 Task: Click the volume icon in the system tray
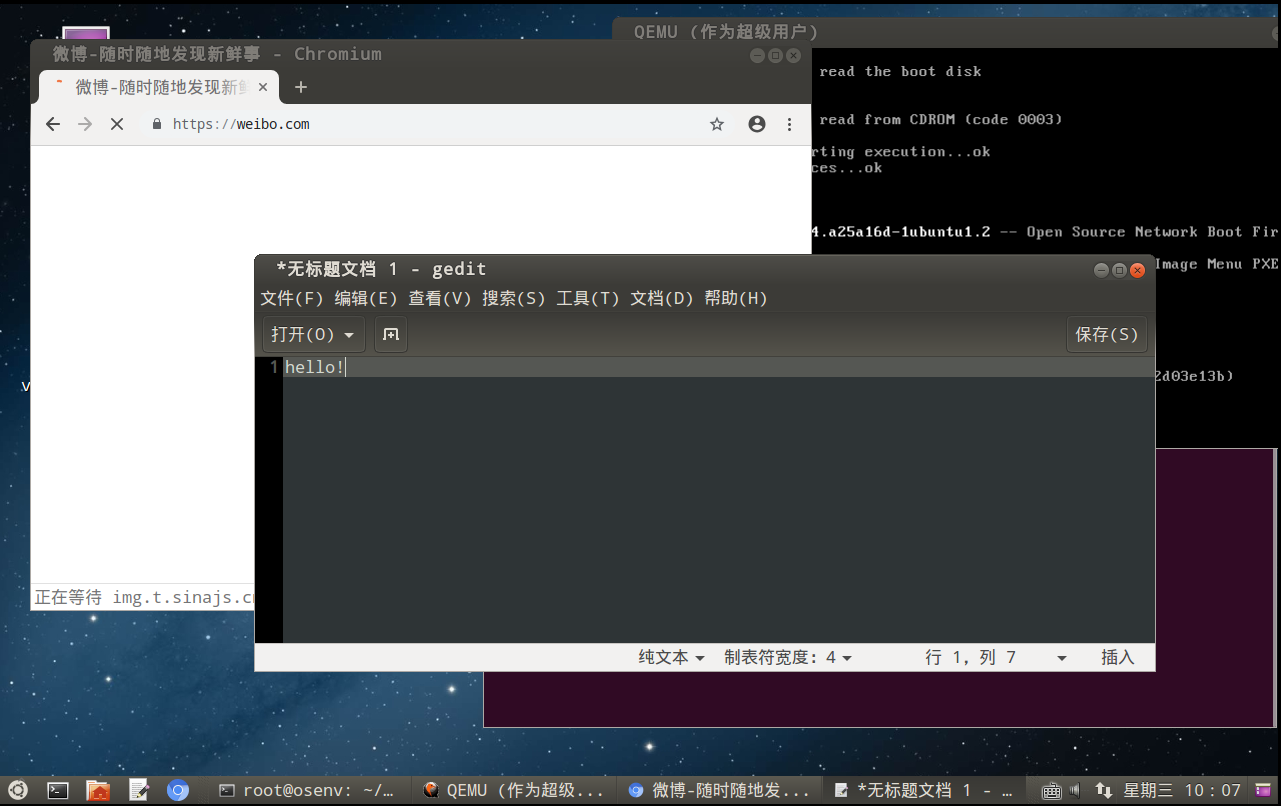pos(1074,790)
